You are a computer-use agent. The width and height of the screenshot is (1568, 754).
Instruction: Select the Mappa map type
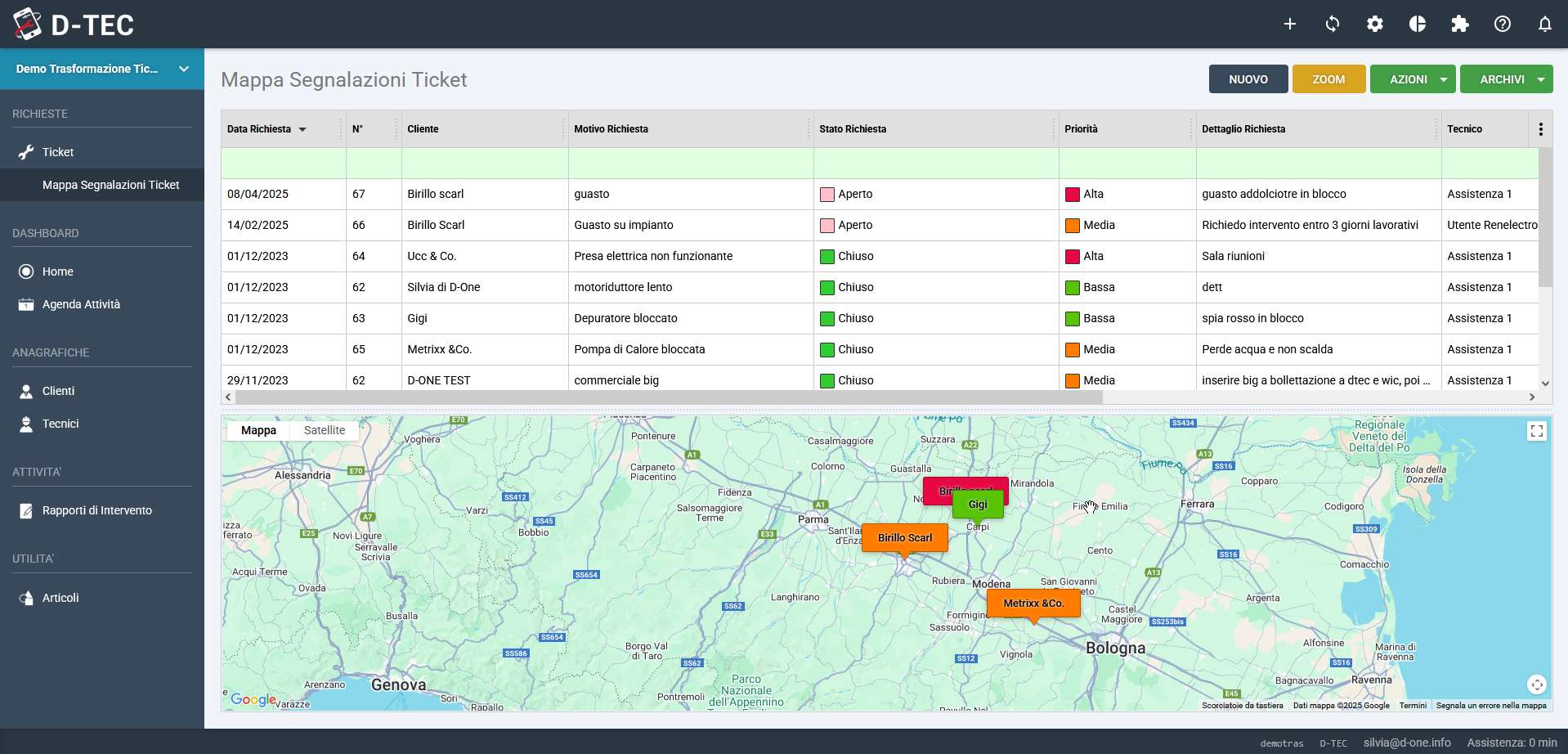258,430
